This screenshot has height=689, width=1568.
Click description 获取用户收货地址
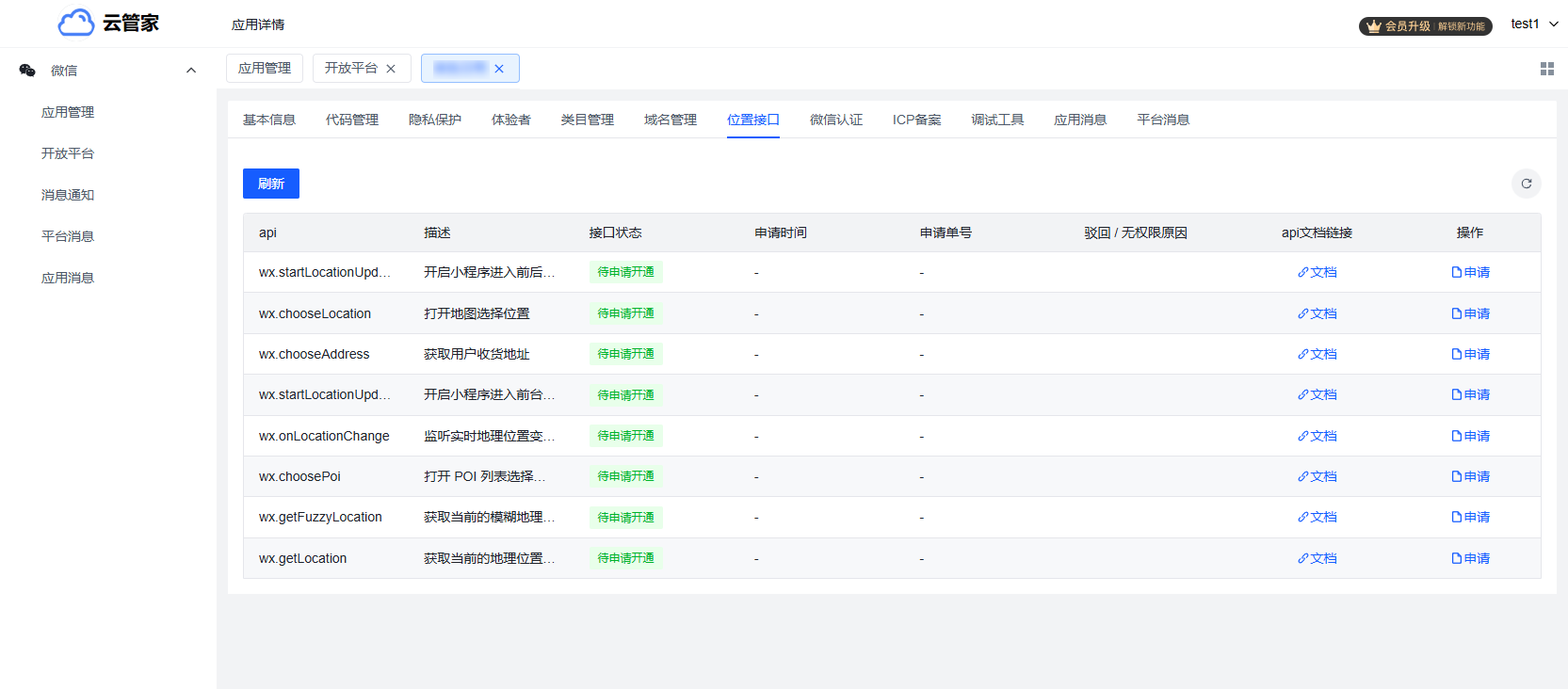point(477,354)
